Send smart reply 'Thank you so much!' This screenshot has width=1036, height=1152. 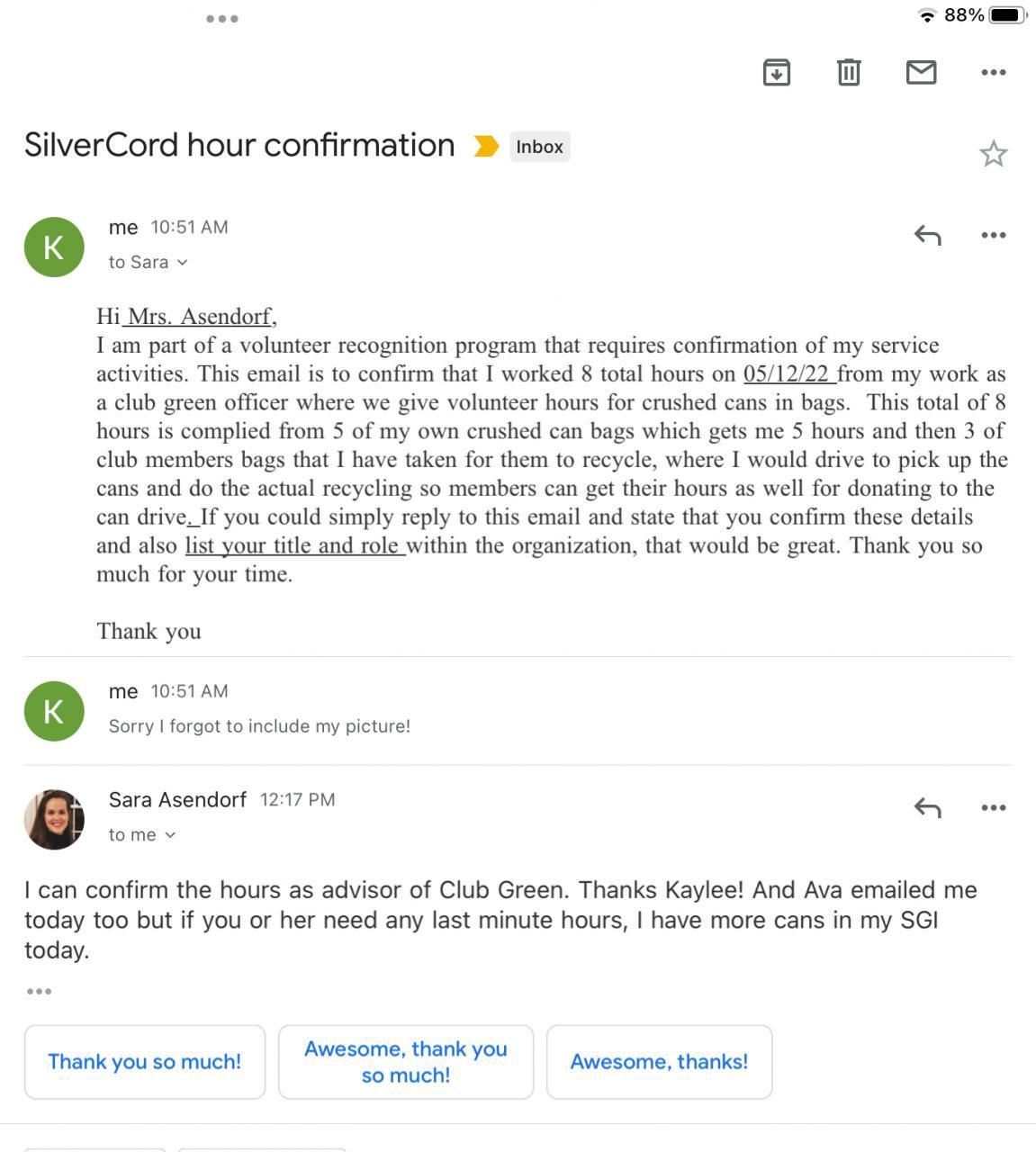[x=145, y=1062]
